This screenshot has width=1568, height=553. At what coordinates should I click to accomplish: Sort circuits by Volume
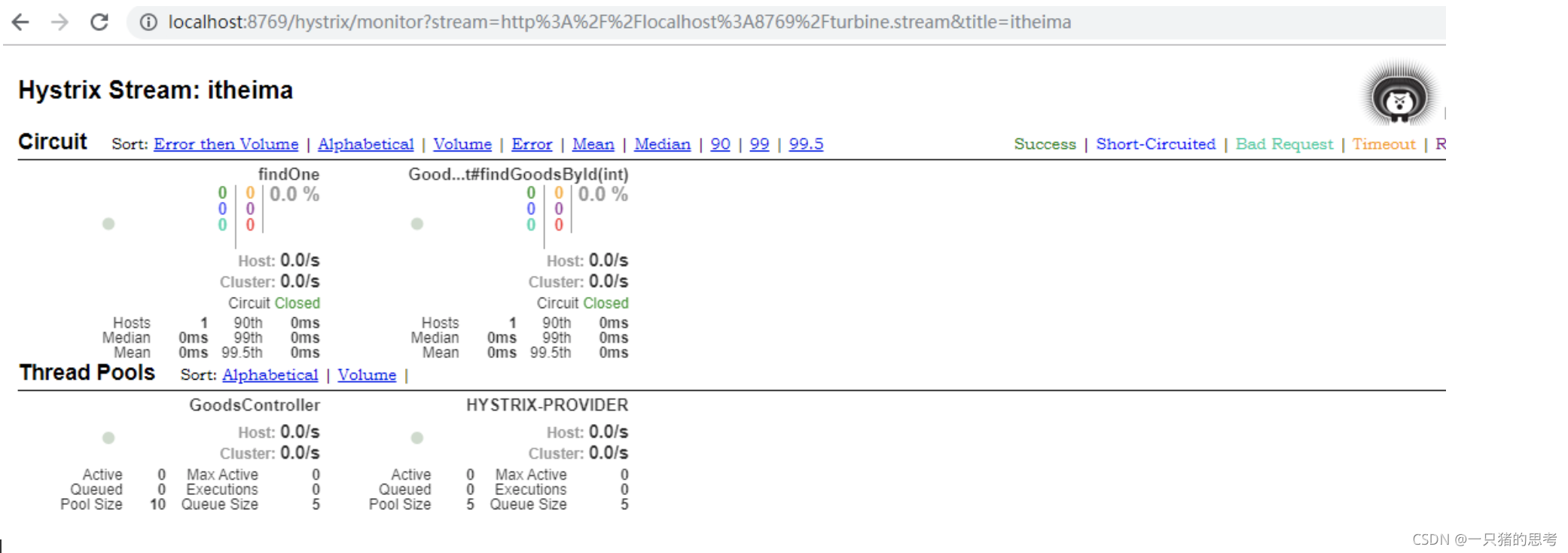point(462,144)
